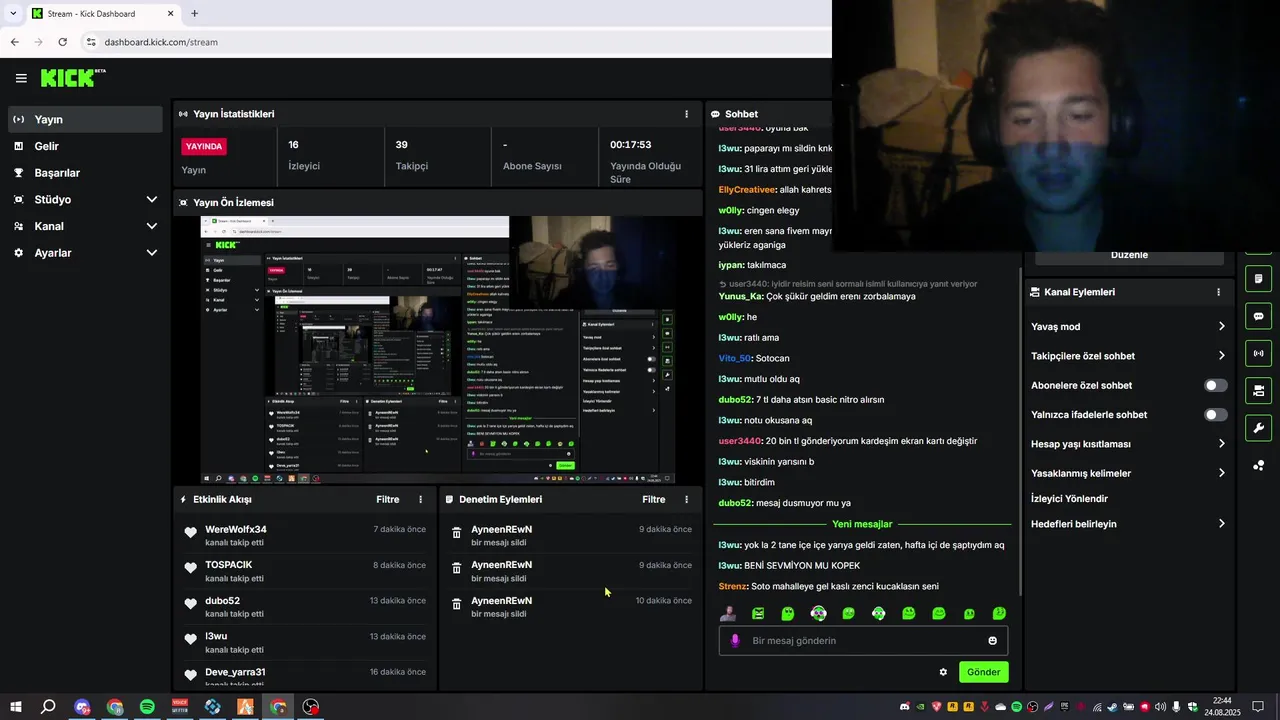Insert the angry green emote next to avatar
Image resolution: width=1280 pixels, height=720 pixels.
click(758, 613)
